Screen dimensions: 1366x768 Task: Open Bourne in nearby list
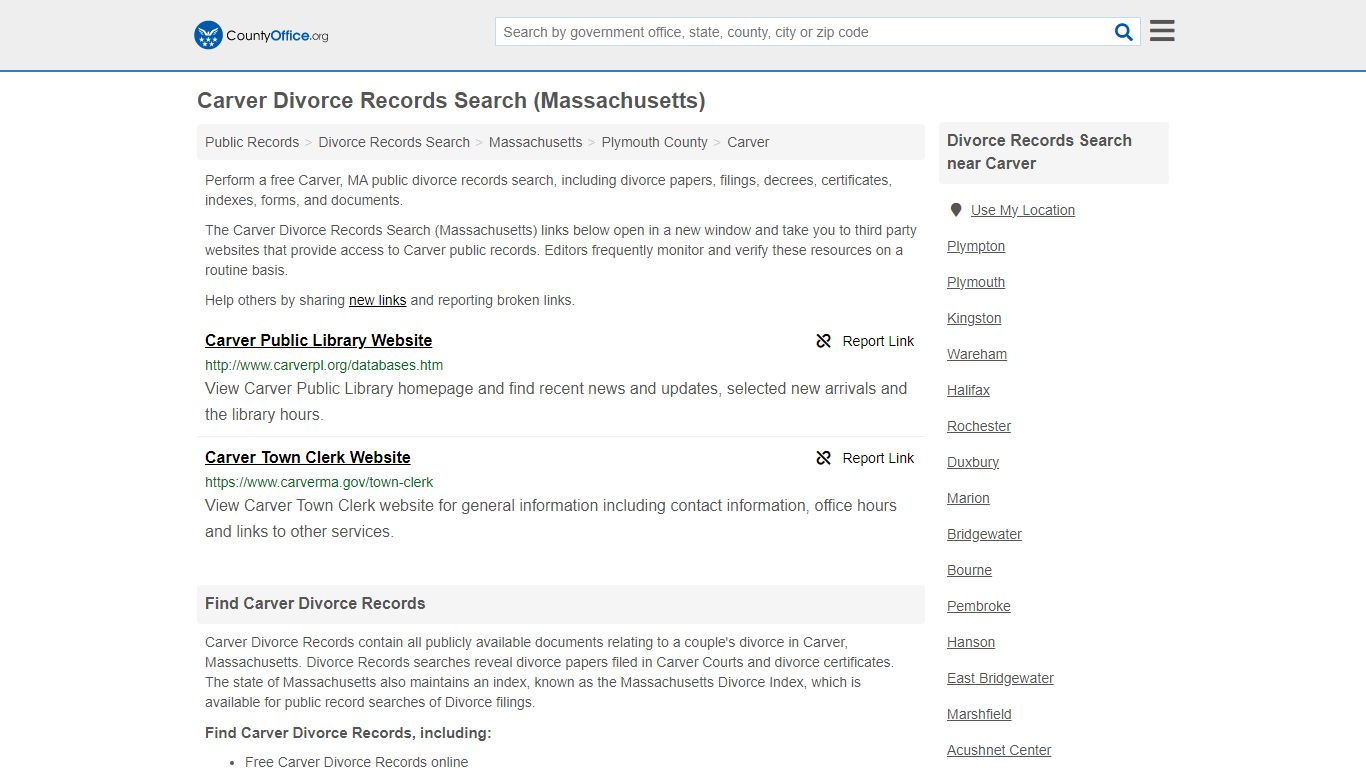[x=969, y=570]
